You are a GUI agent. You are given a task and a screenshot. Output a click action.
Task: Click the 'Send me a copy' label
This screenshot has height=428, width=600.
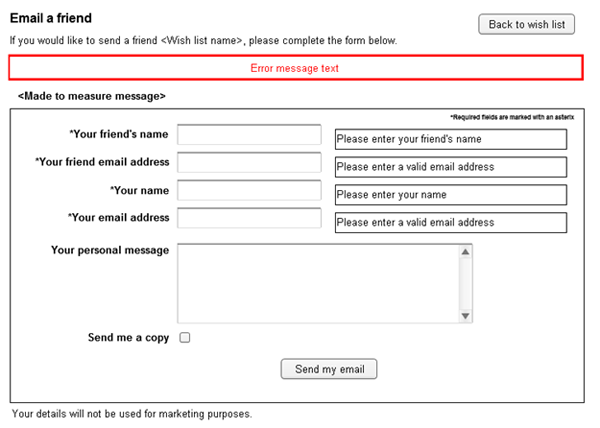[x=129, y=338]
